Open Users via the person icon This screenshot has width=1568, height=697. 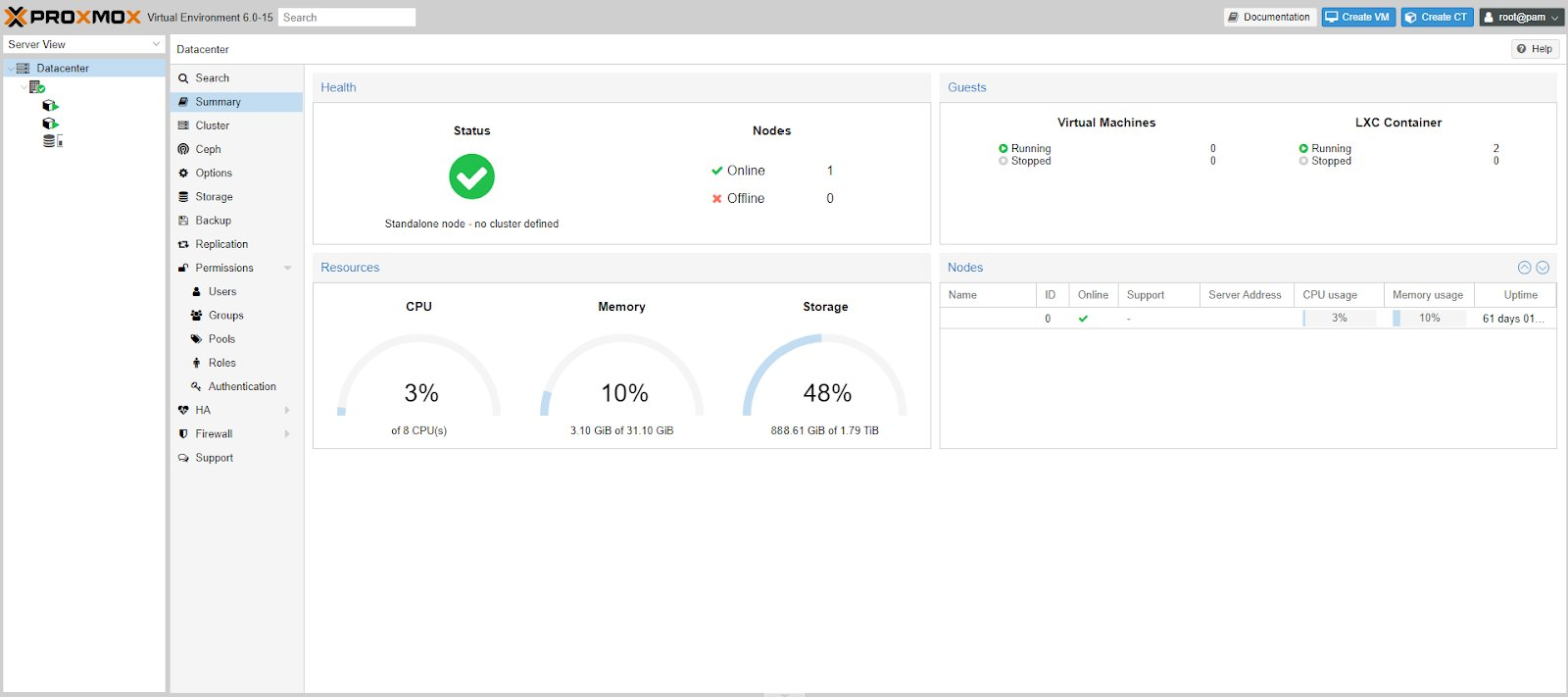click(x=196, y=292)
